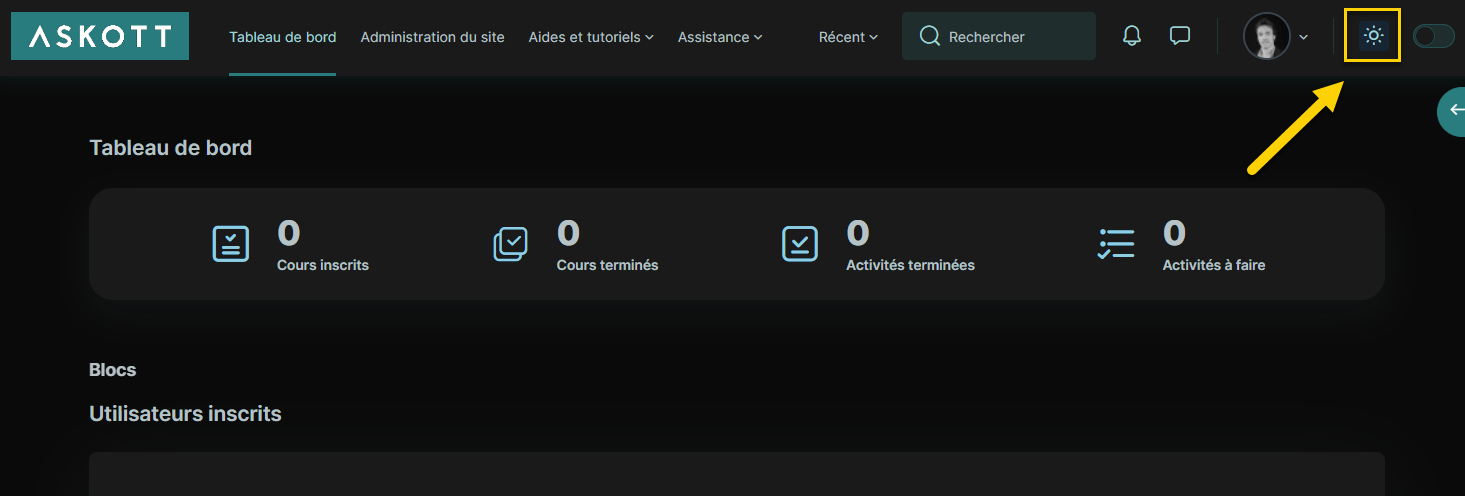Image resolution: width=1465 pixels, height=496 pixels.
Task: Open the Récent dropdown
Action: pyautogui.click(x=848, y=37)
